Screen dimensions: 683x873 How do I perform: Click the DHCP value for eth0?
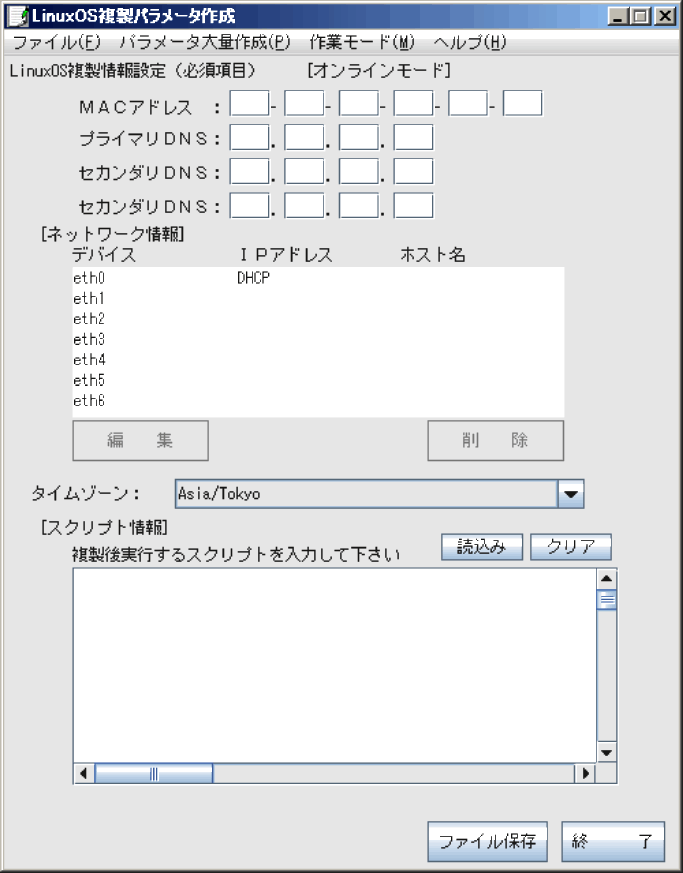click(x=253, y=278)
